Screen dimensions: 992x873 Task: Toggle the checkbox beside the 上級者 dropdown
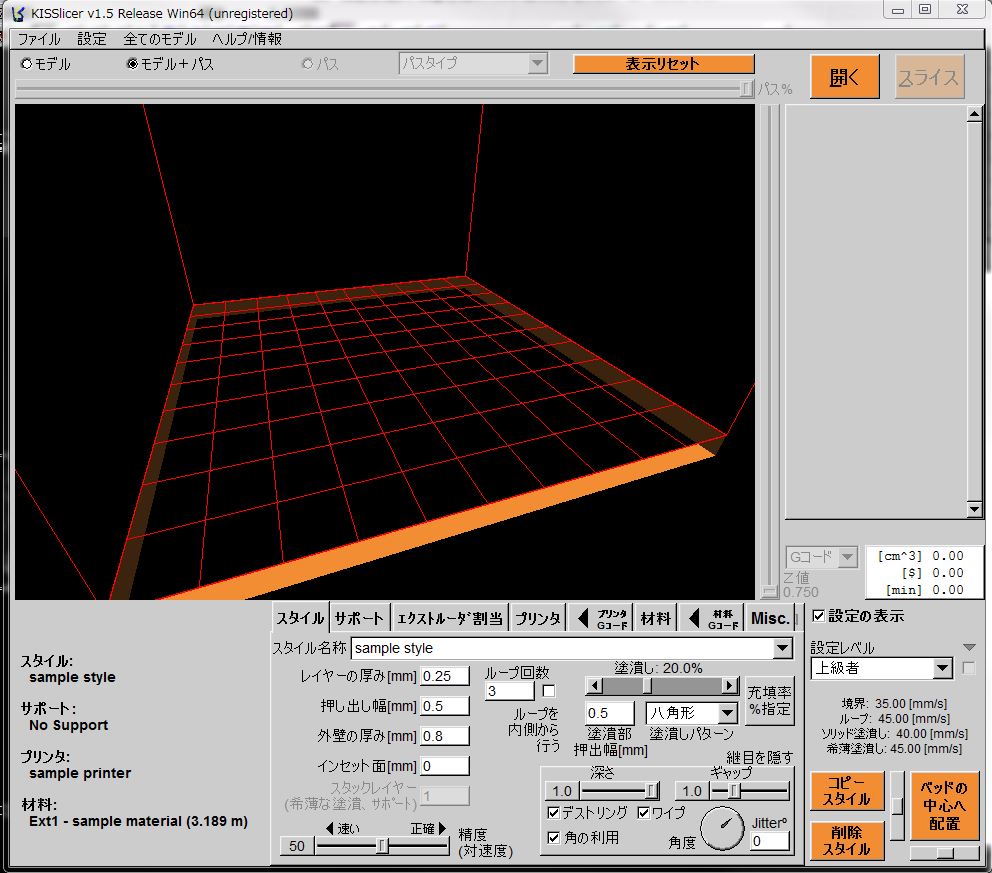tap(969, 668)
